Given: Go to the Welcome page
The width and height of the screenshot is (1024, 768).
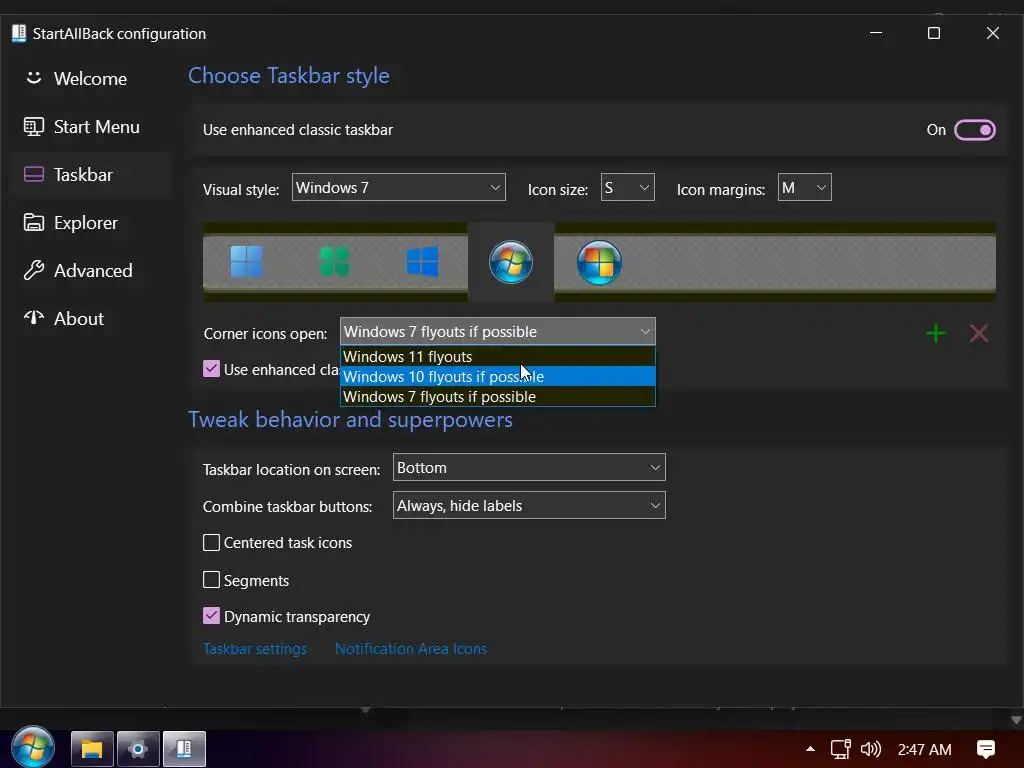Looking at the screenshot, I should (90, 78).
